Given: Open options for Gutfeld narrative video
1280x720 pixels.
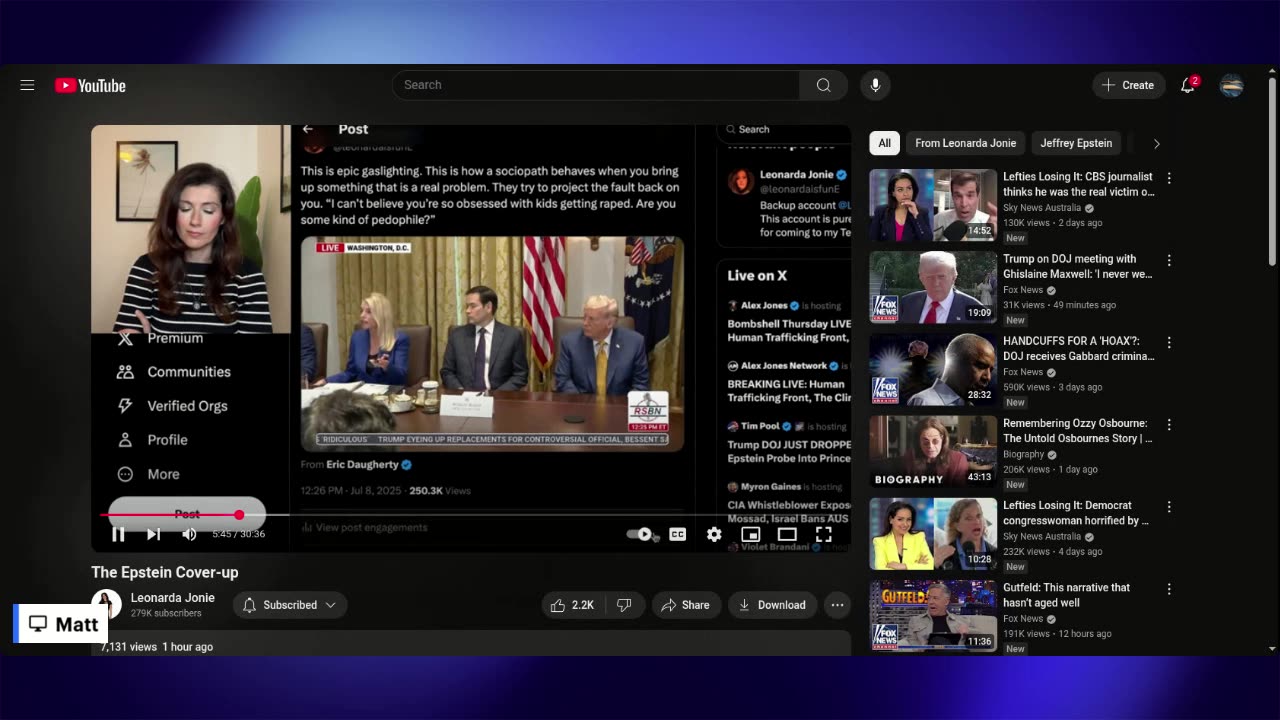Looking at the screenshot, I should (x=1169, y=589).
